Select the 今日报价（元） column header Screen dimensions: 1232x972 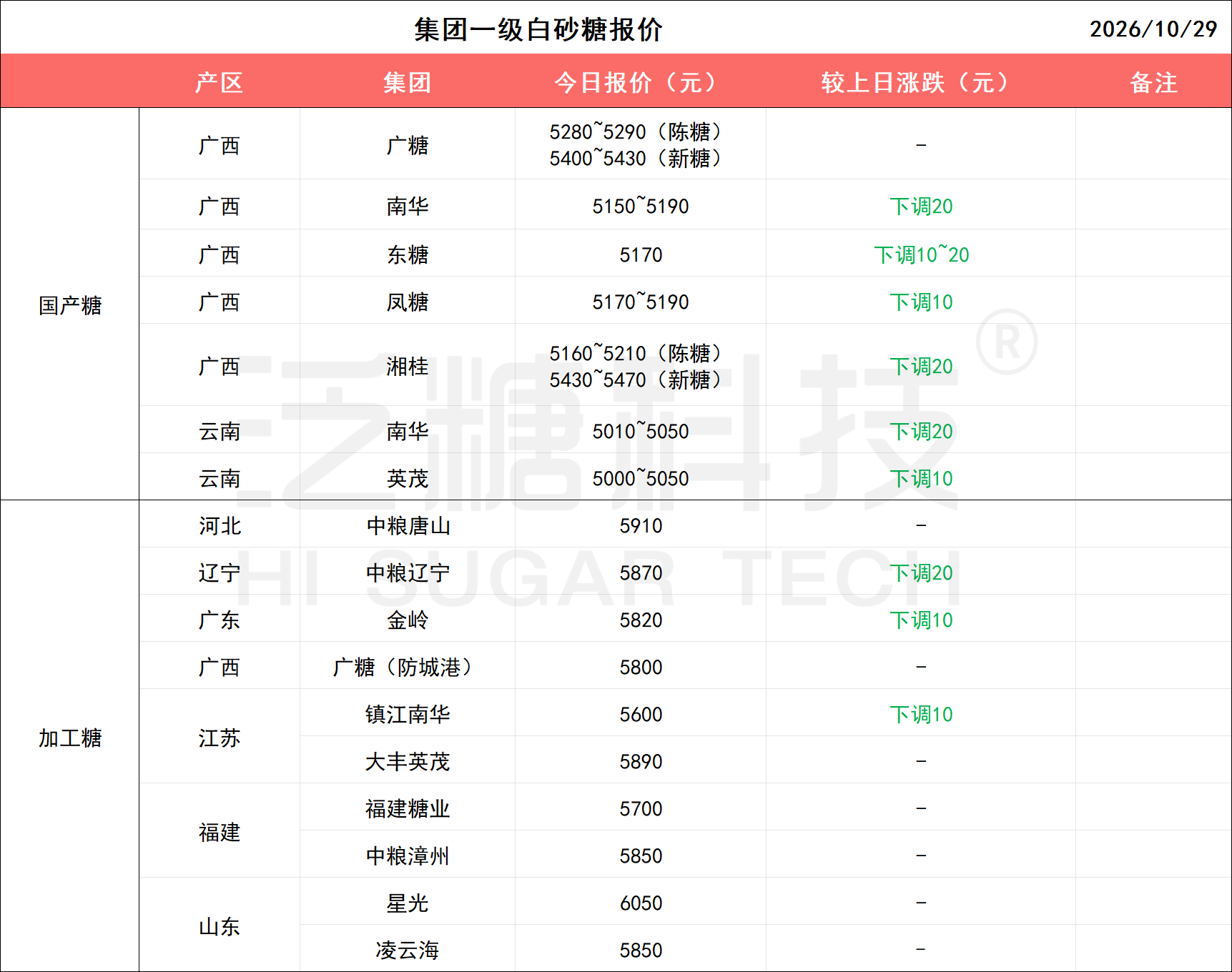pyautogui.click(x=640, y=82)
